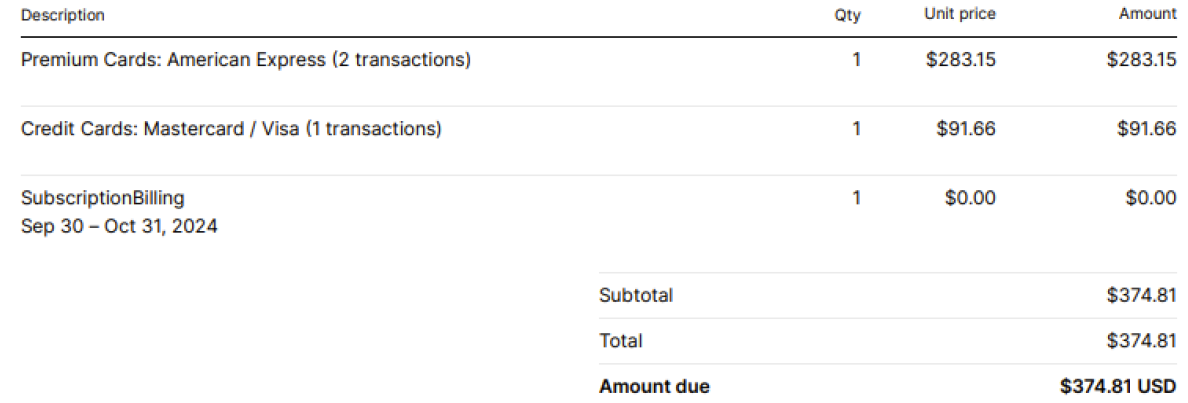The height and width of the screenshot is (403, 1188).
Task: Click the Amount column header
Action: click(1148, 14)
